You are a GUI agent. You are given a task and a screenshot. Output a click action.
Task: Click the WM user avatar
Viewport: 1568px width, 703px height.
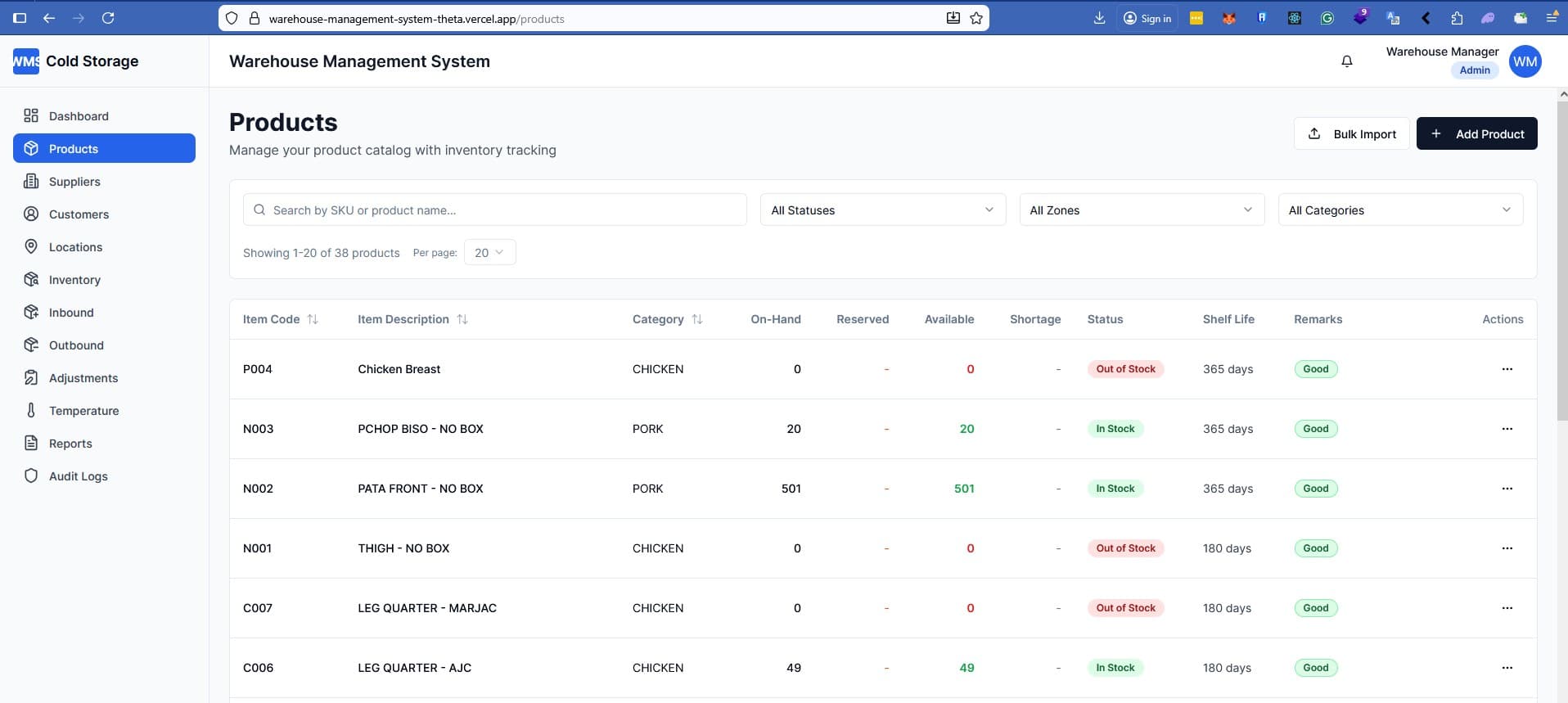(x=1525, y=61)
